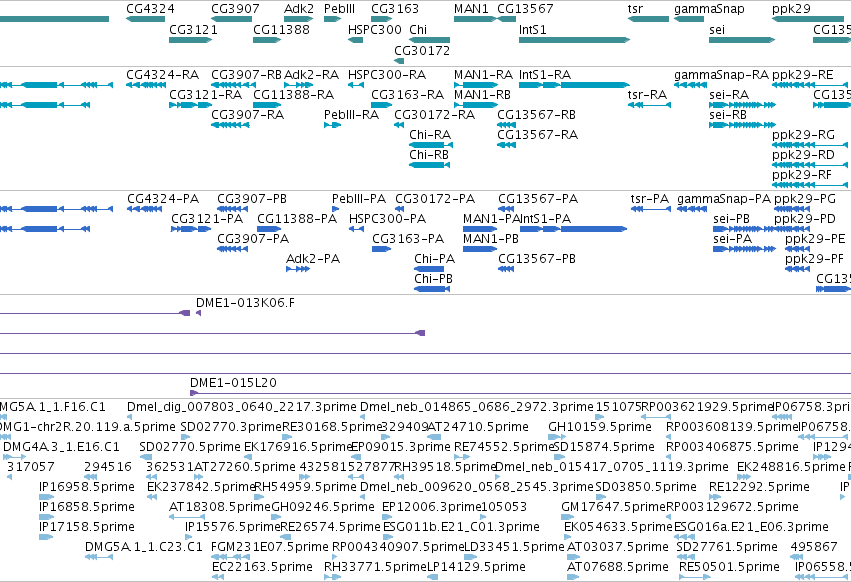Select the Chi-RB transcript

pyautogui.click(x=429, y=165)
